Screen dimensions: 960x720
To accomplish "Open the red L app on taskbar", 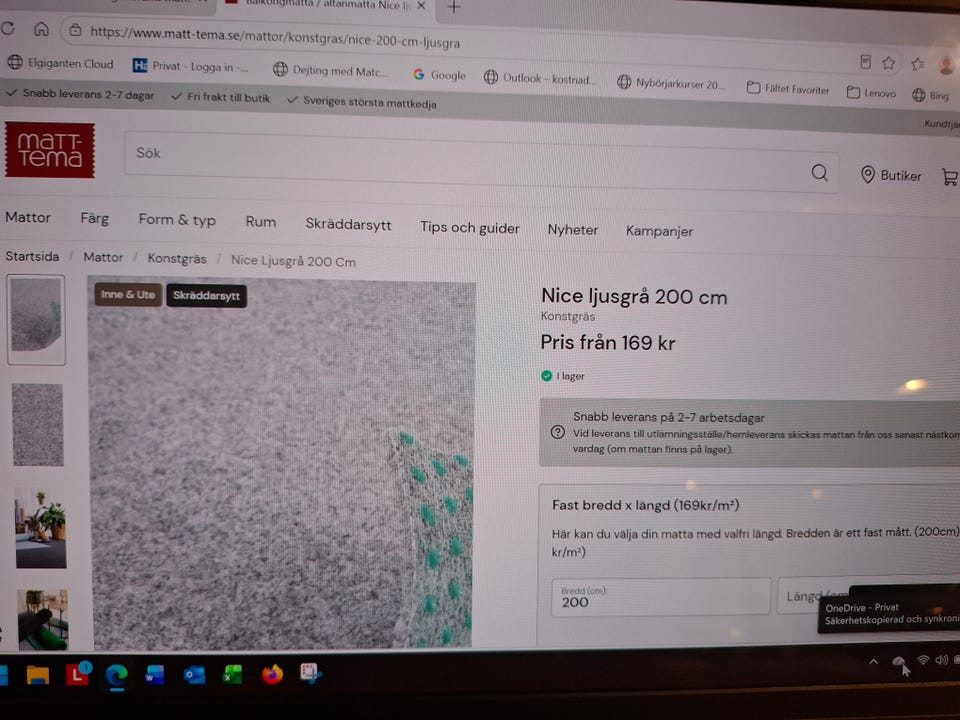I will [78, 673].
